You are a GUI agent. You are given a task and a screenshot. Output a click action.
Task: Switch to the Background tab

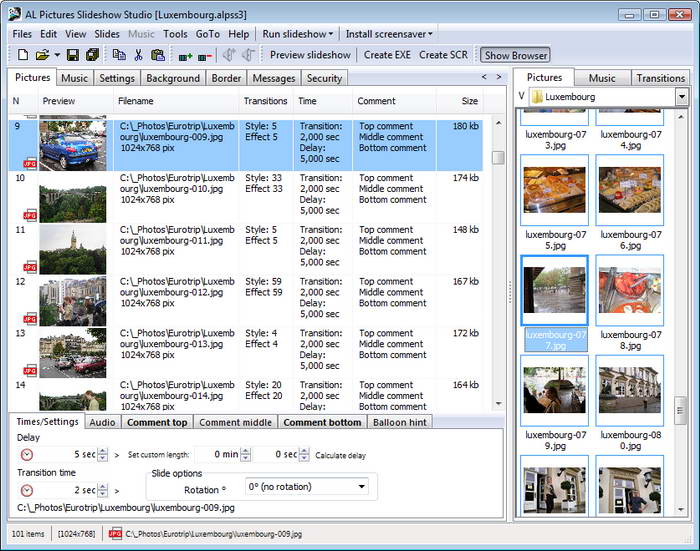coord(173,78)
